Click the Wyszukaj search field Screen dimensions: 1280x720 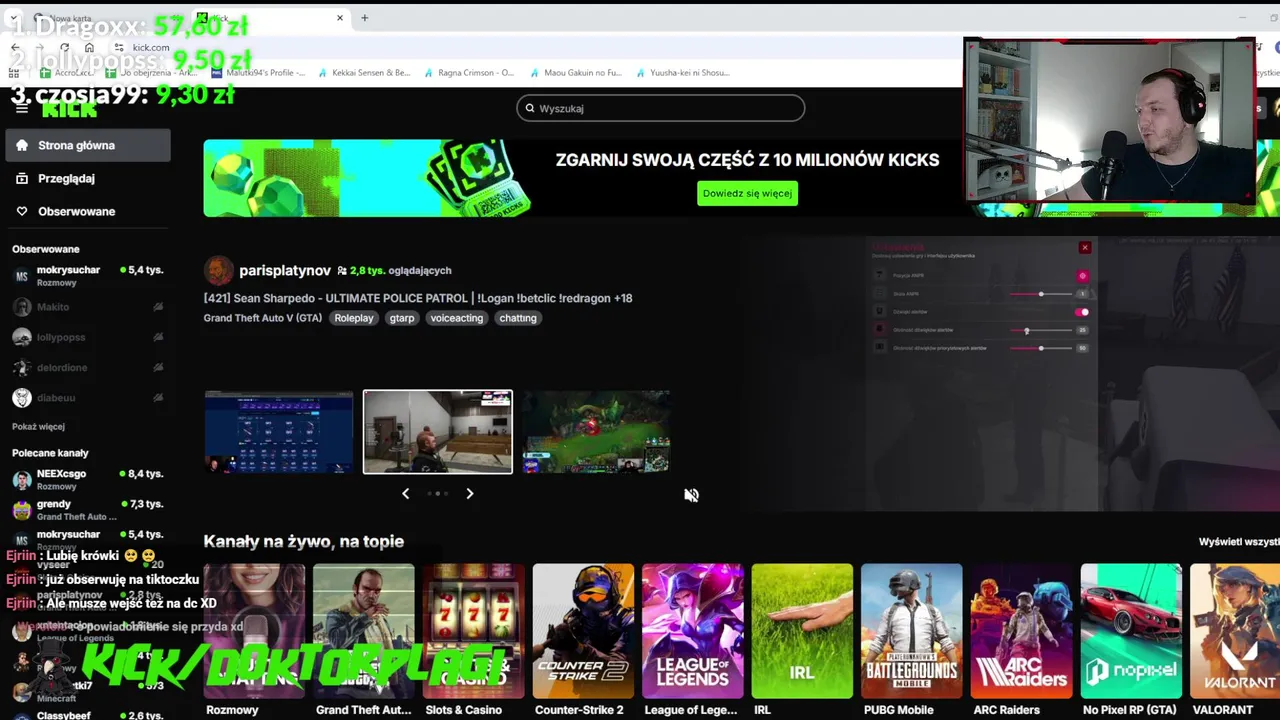point(661,108)
